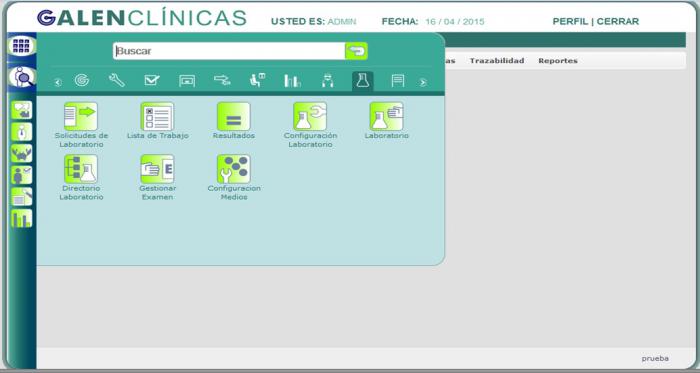The image size is (700, 373).
Task: Select the framed screen category icon
Action: [x=187, y=81]
